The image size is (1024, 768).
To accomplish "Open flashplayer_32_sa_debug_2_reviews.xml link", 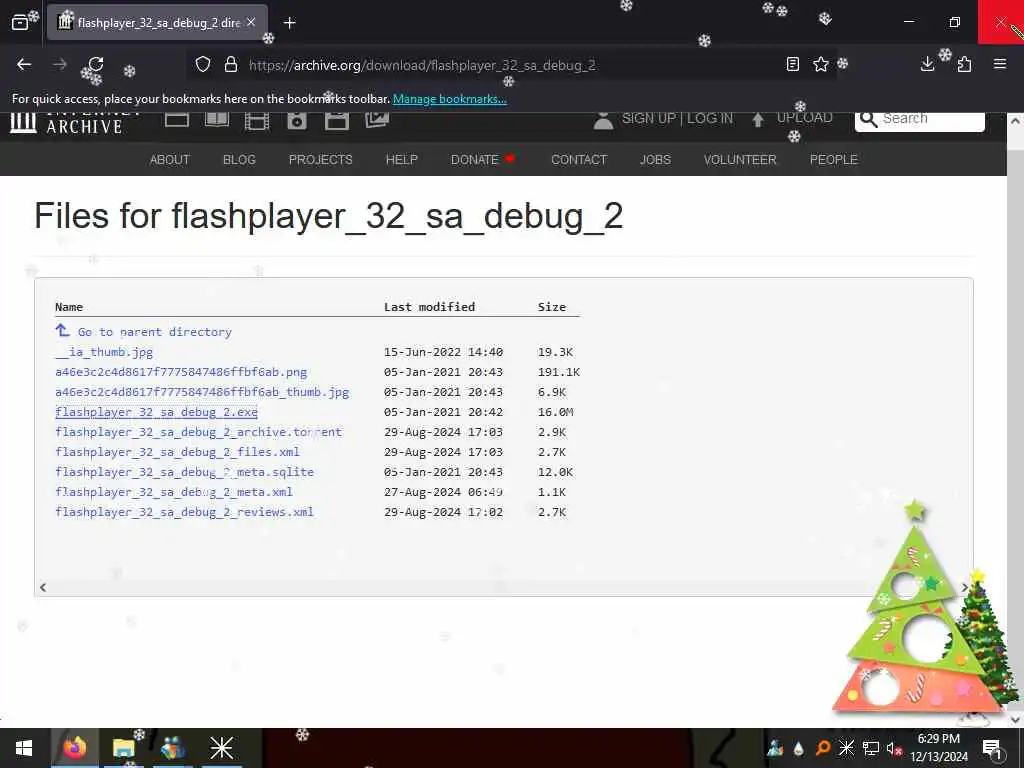I will tap(184, 512).
